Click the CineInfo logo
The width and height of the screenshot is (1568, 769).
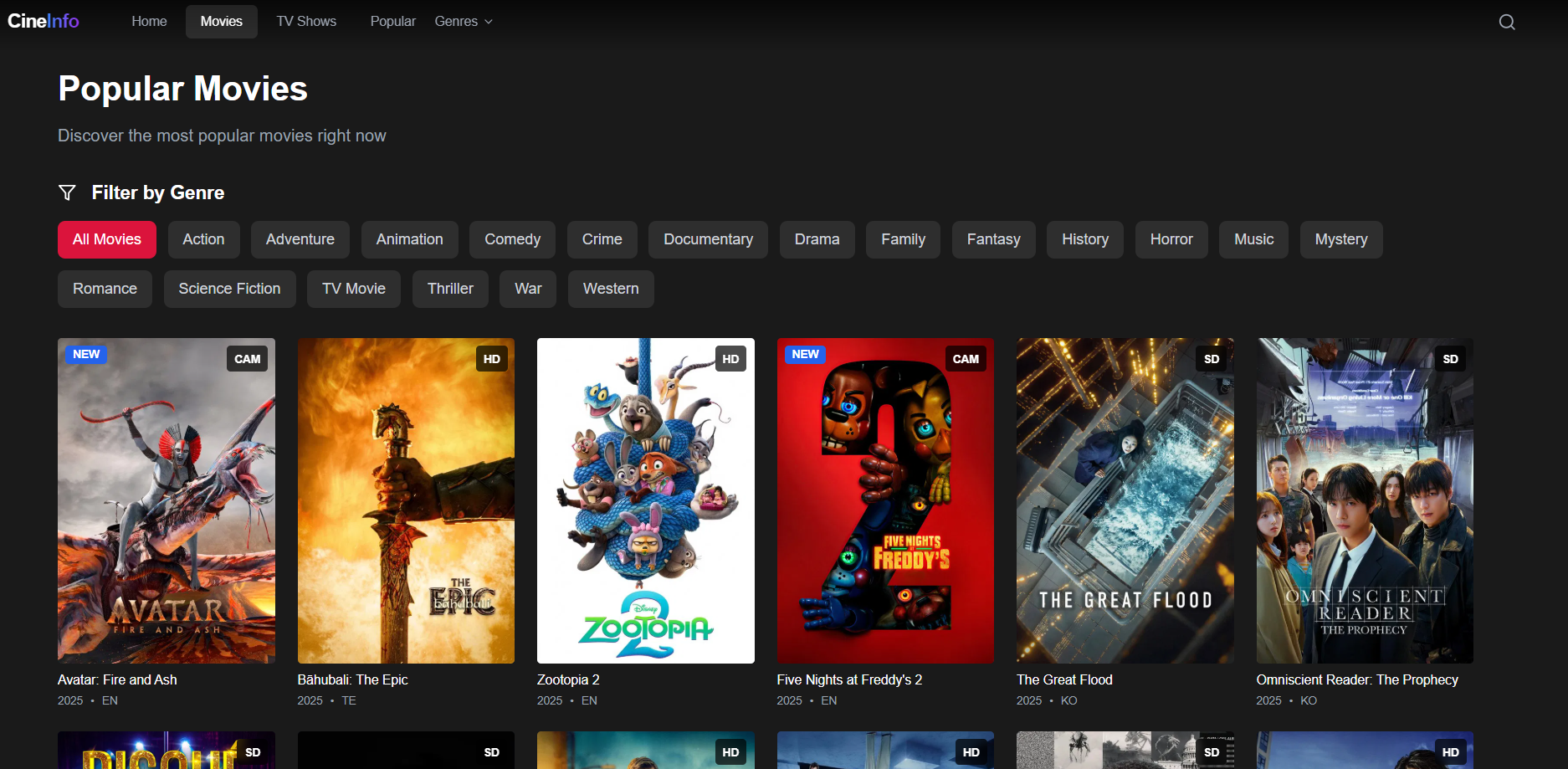[43, 21]
